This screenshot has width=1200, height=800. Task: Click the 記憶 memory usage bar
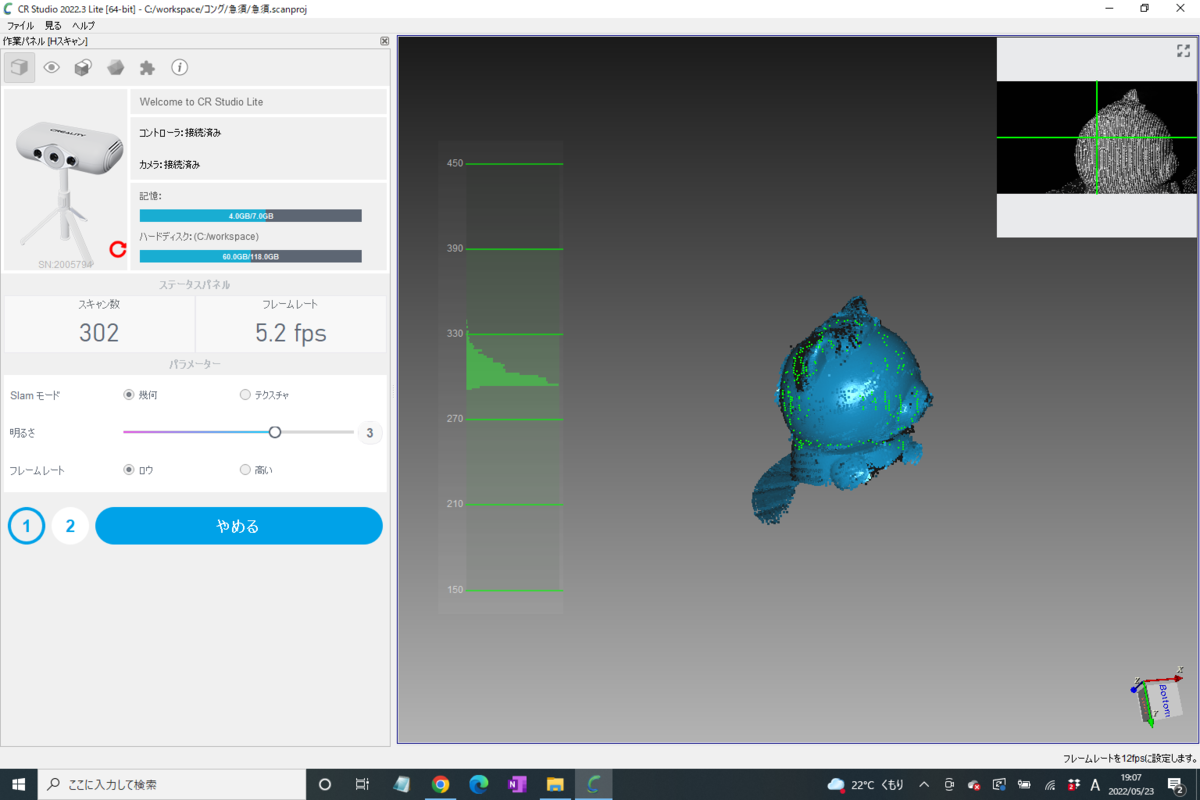(x=250, y=216)
